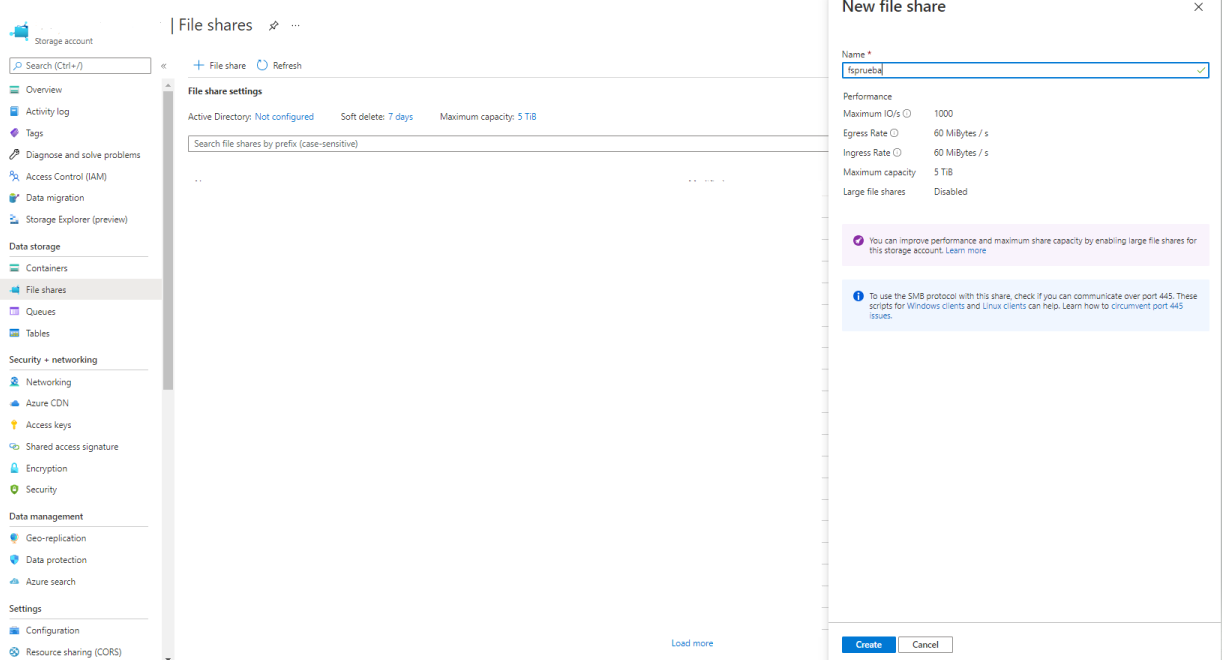Select Geo-replication in Data management

pos(56,538)
